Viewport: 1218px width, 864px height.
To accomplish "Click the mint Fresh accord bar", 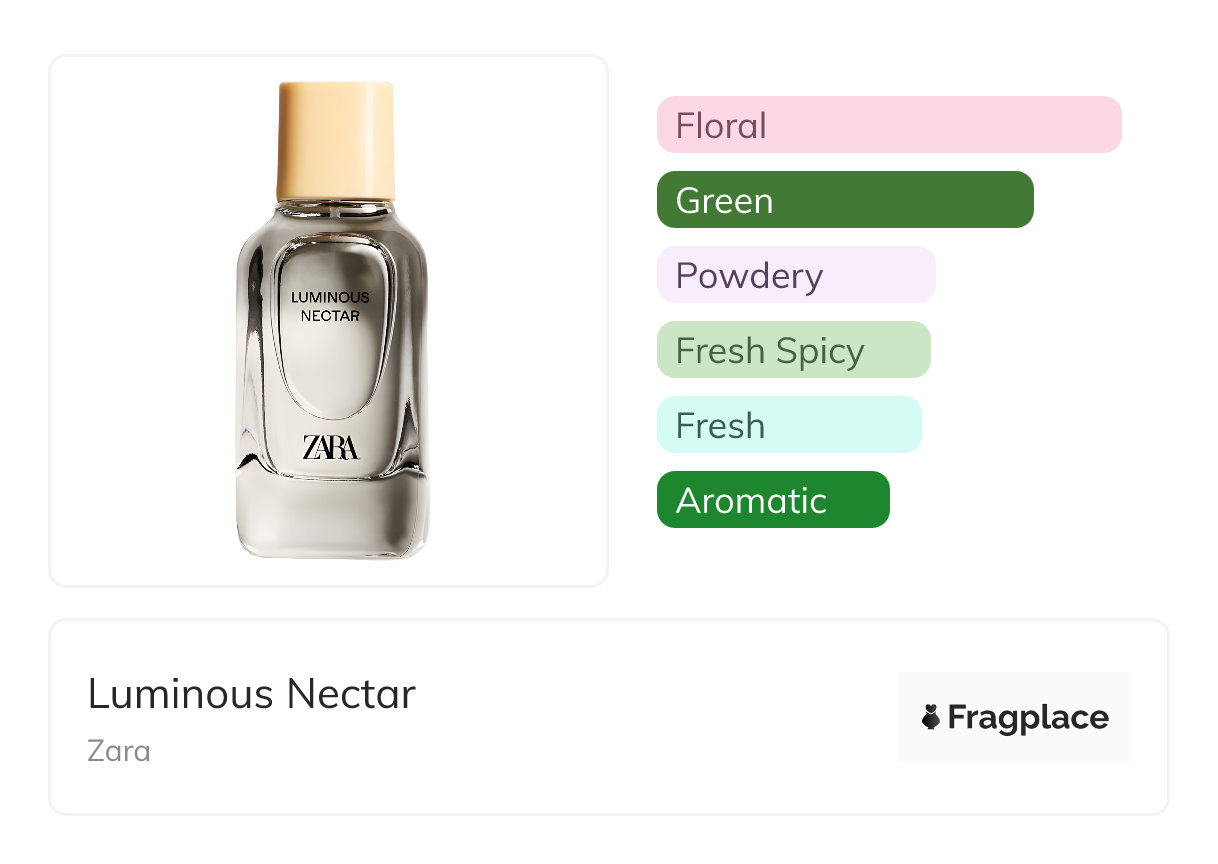I will pyautogui.click(x=788, y=425).
